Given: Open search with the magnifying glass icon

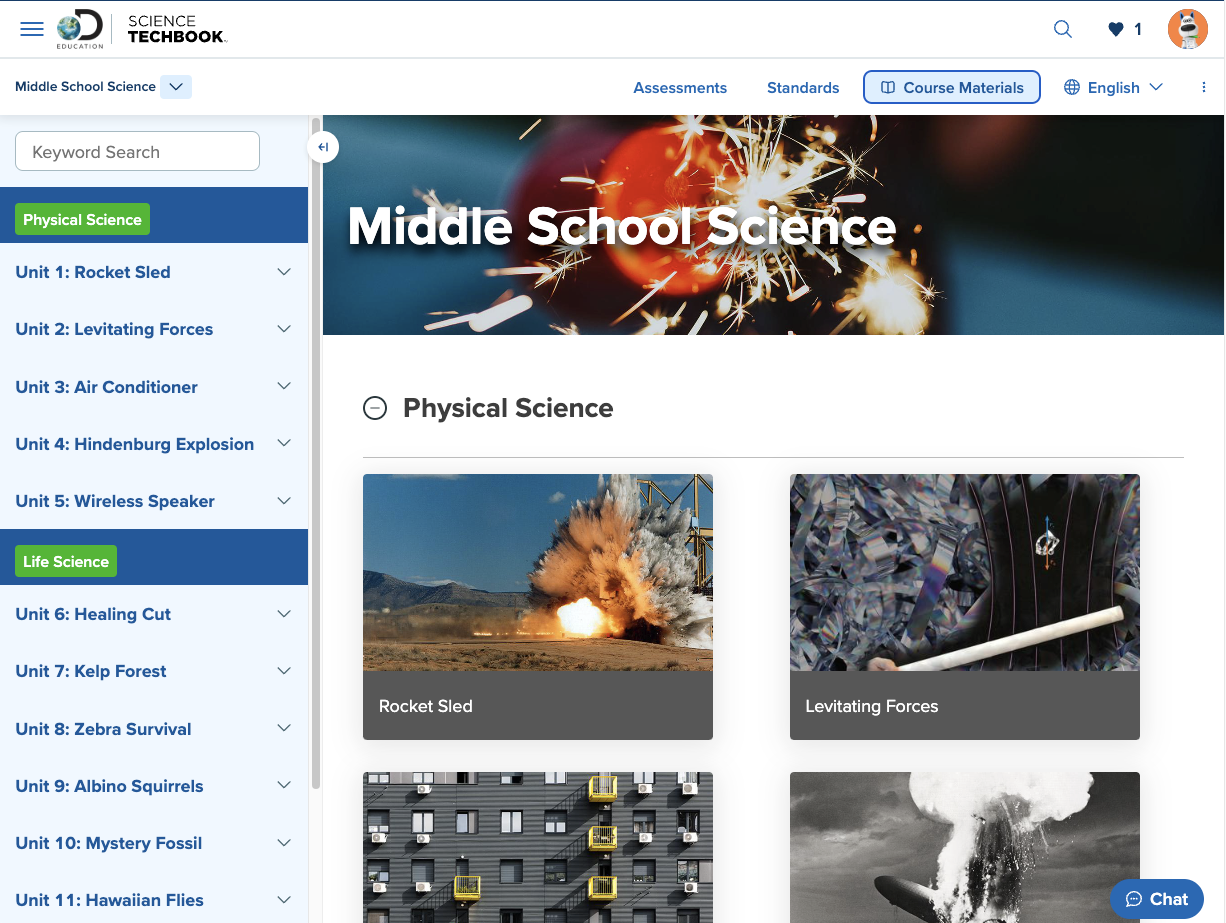Looking at the screenshot, I should point(1063,29).
